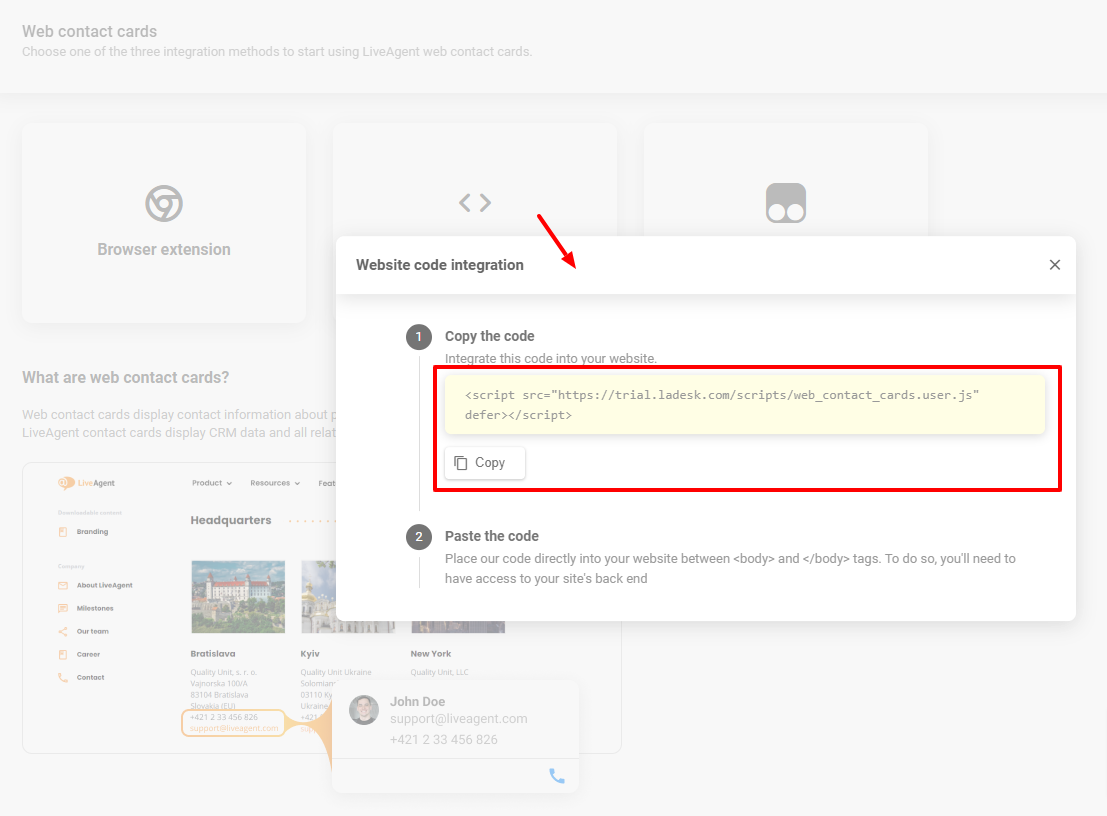
Task: Open Branding under downloadable content
Action: [92, 532]
